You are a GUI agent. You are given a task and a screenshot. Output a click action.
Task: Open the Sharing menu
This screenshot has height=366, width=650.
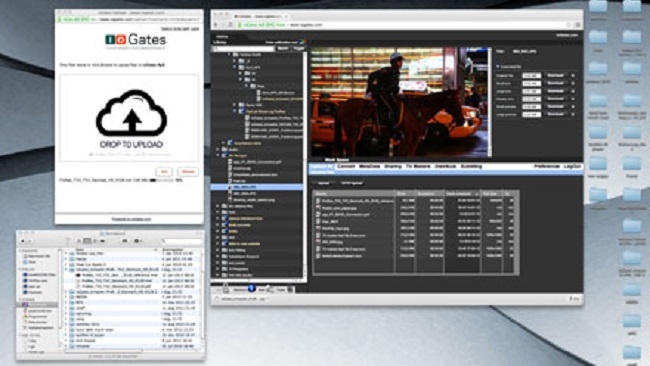(x=393, y=166)
